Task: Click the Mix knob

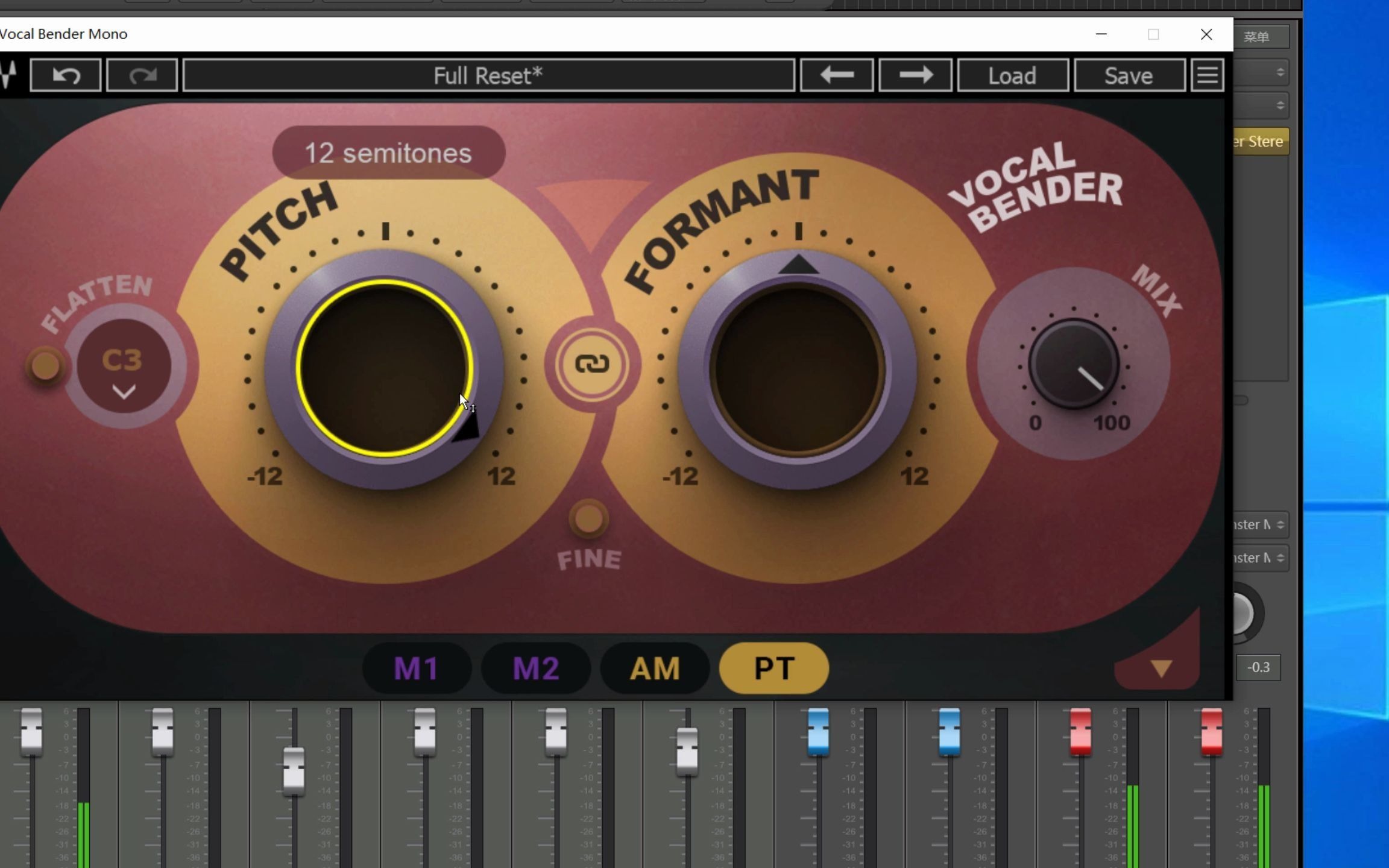Action: (x=1074, y=365)
